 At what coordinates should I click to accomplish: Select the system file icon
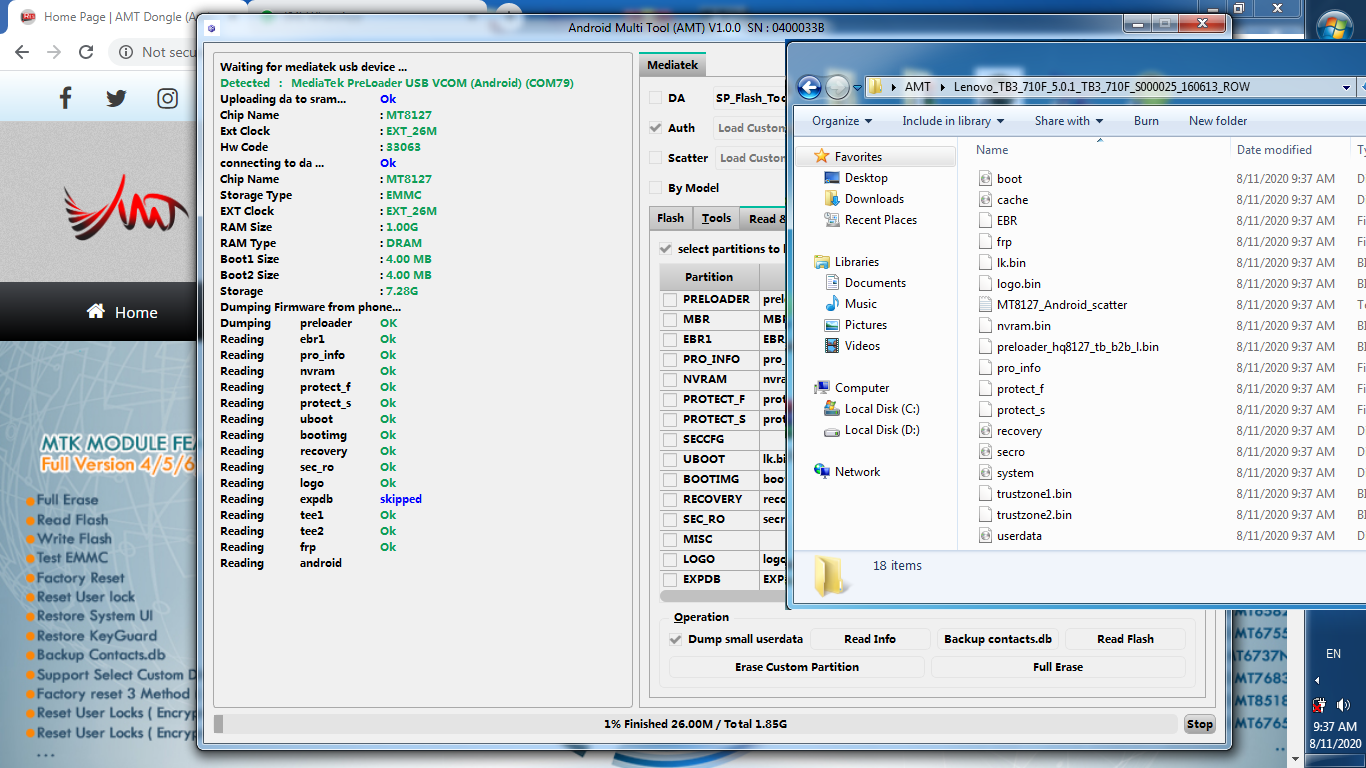pyautogui.click(x=985, y=473)
